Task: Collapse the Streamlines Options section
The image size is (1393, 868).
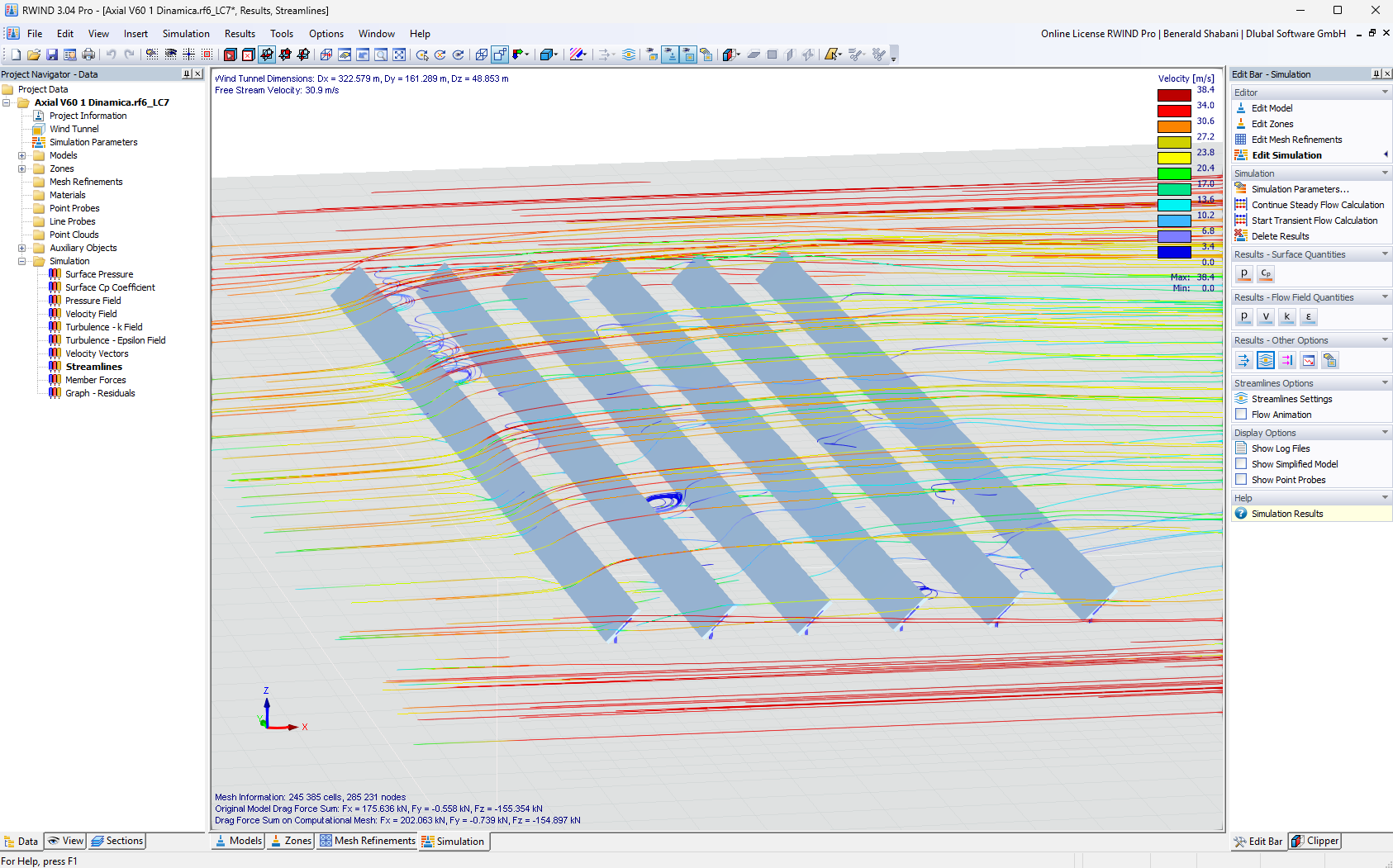Action: [x=1383, y=382]
